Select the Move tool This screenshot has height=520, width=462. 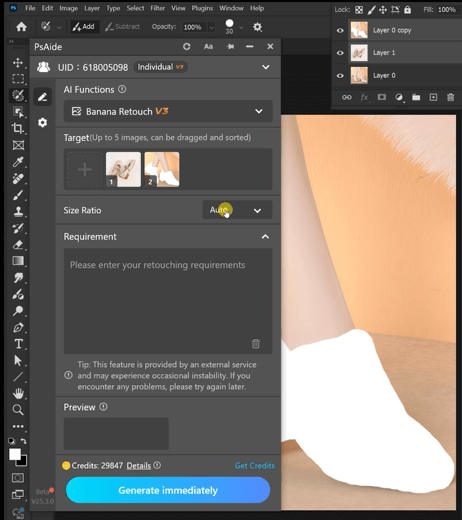tap(18, 62)
